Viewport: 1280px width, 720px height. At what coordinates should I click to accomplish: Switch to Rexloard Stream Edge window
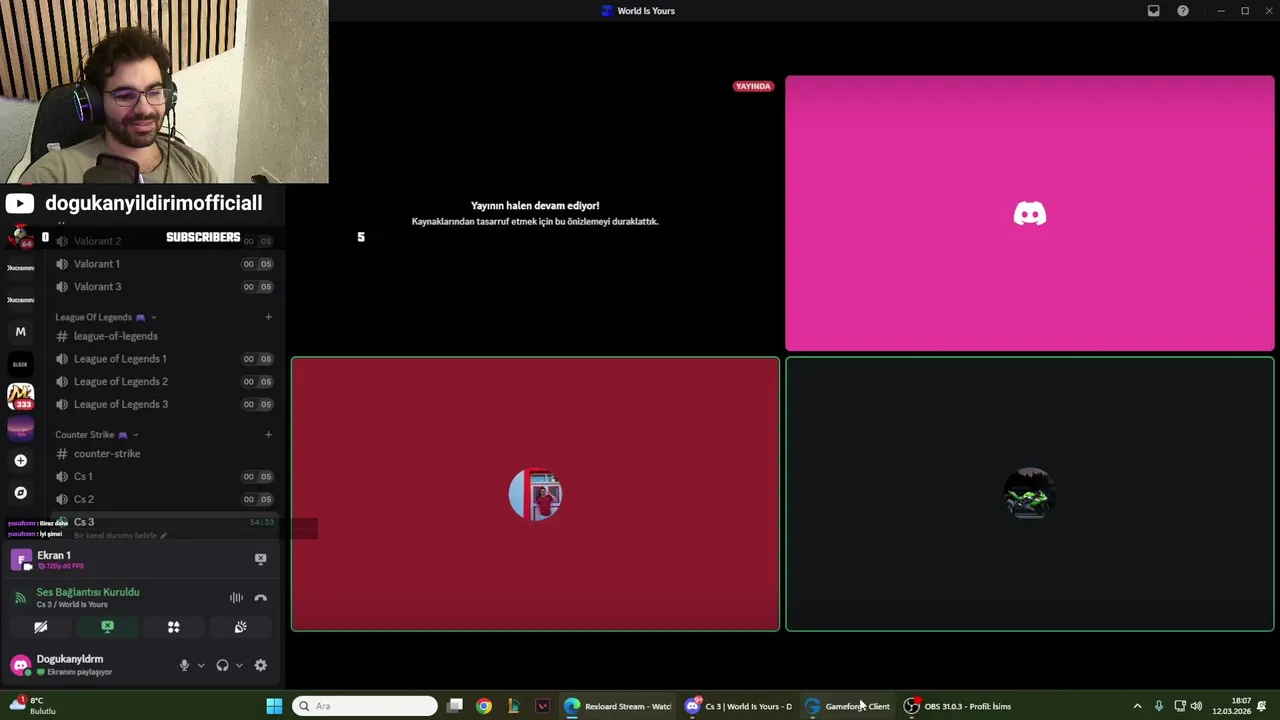tap(617, 706)
